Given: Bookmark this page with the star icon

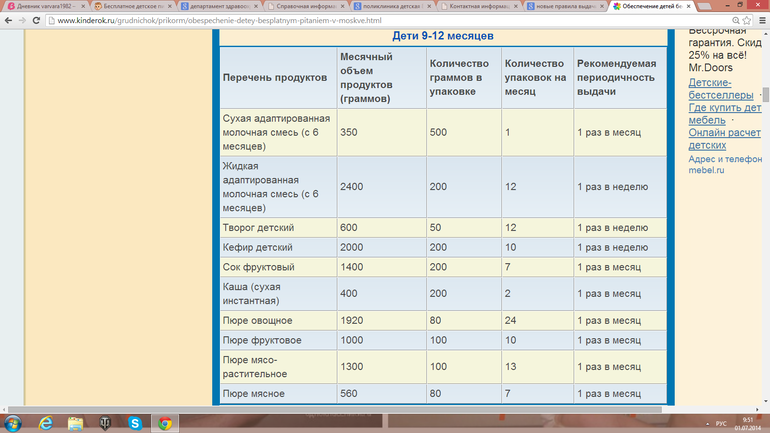Looking at the screenshot, I should coord(747,21).
